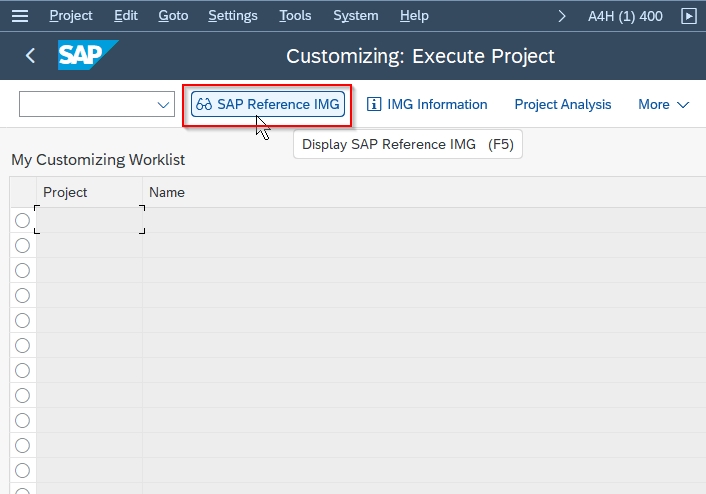Click the SAP logo

tap(88, 55)
